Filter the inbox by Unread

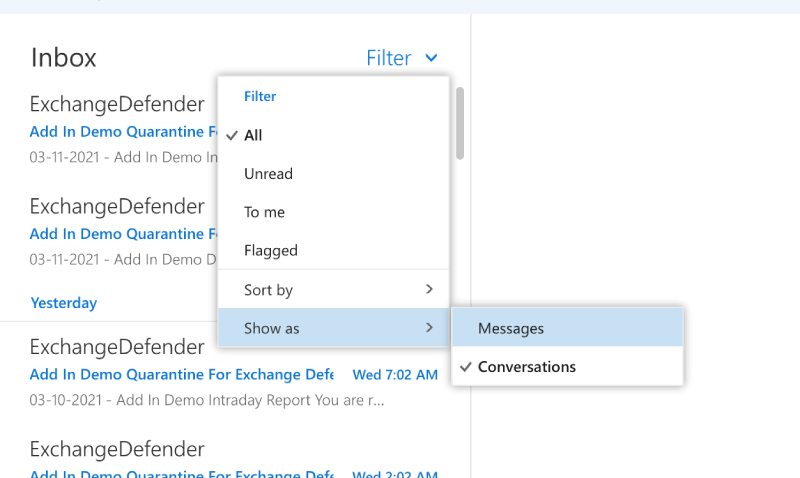(x=268, y=174)
